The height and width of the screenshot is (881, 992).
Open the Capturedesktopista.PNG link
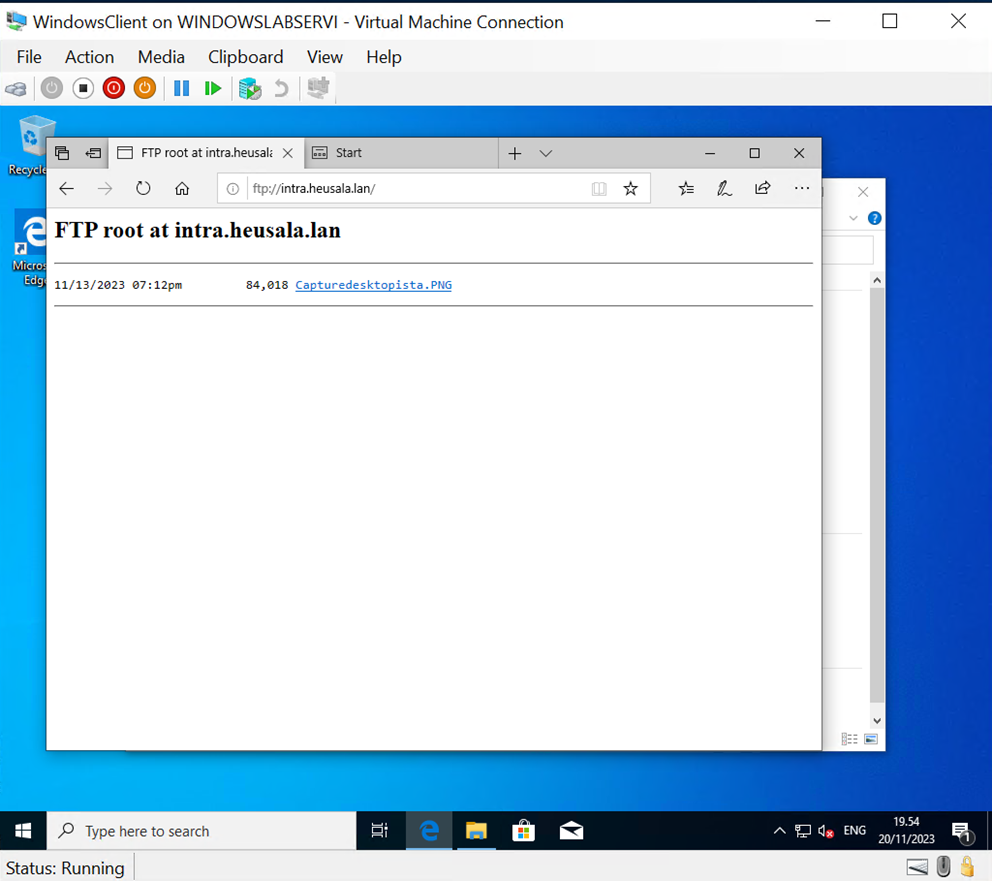coord(373,285)
